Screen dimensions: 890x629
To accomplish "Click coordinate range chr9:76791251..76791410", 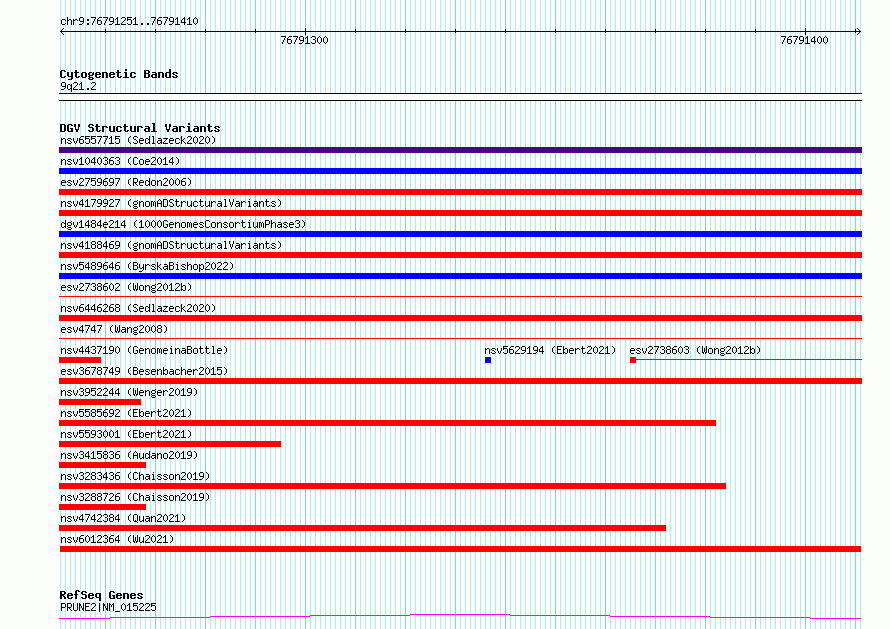I will coord(129,22).
